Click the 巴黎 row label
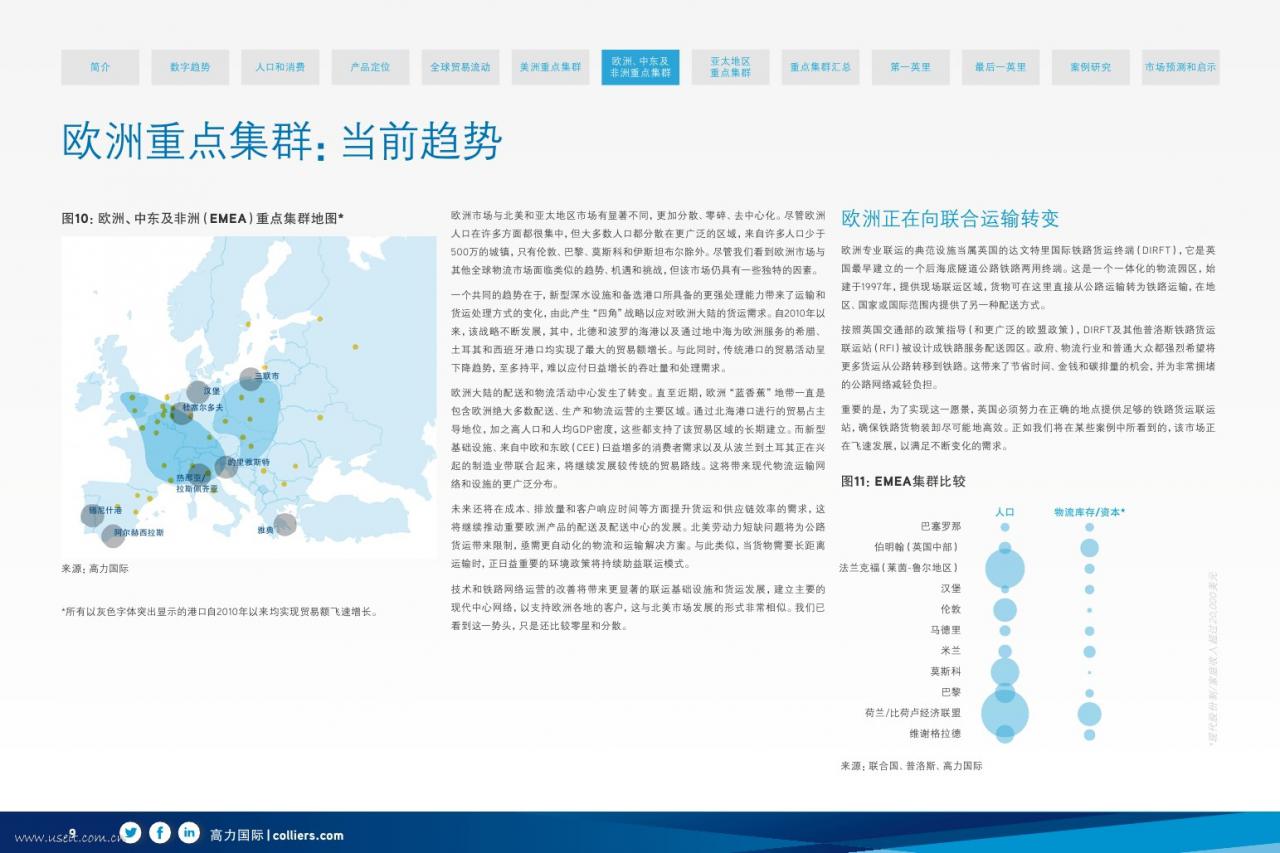Screen dimensions: 1280x853 coord(951,692)
